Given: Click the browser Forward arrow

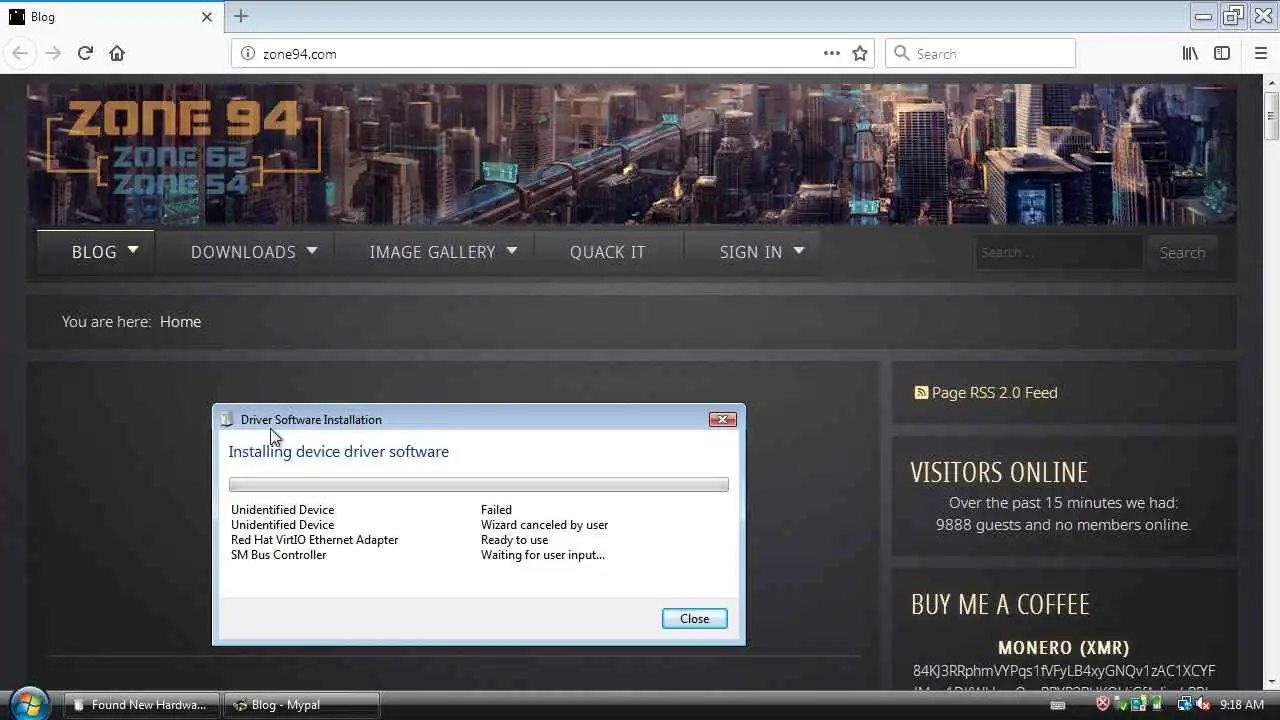Looking at the screenshot, I should click(x=53, y=53).
